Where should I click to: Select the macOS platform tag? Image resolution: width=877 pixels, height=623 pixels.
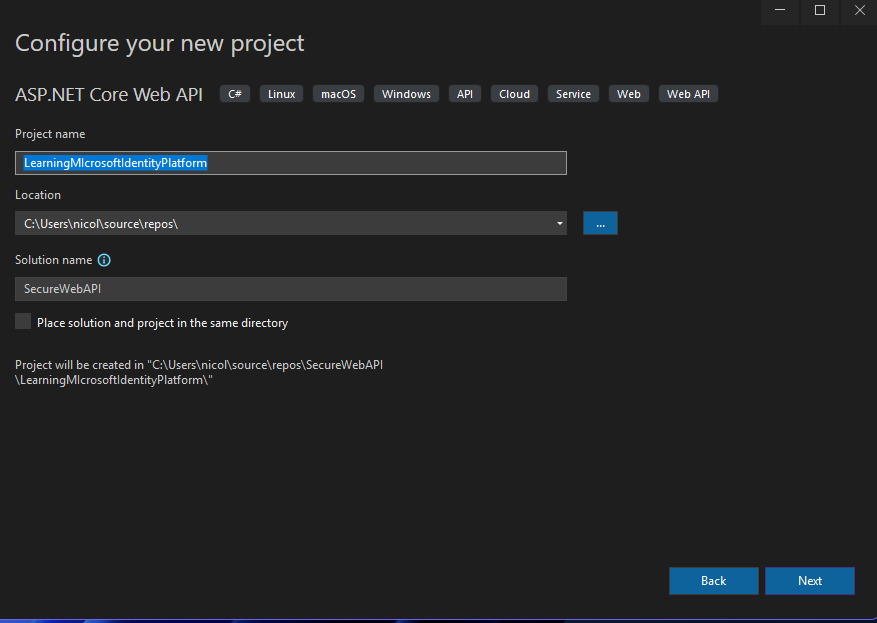click(337, 93)
